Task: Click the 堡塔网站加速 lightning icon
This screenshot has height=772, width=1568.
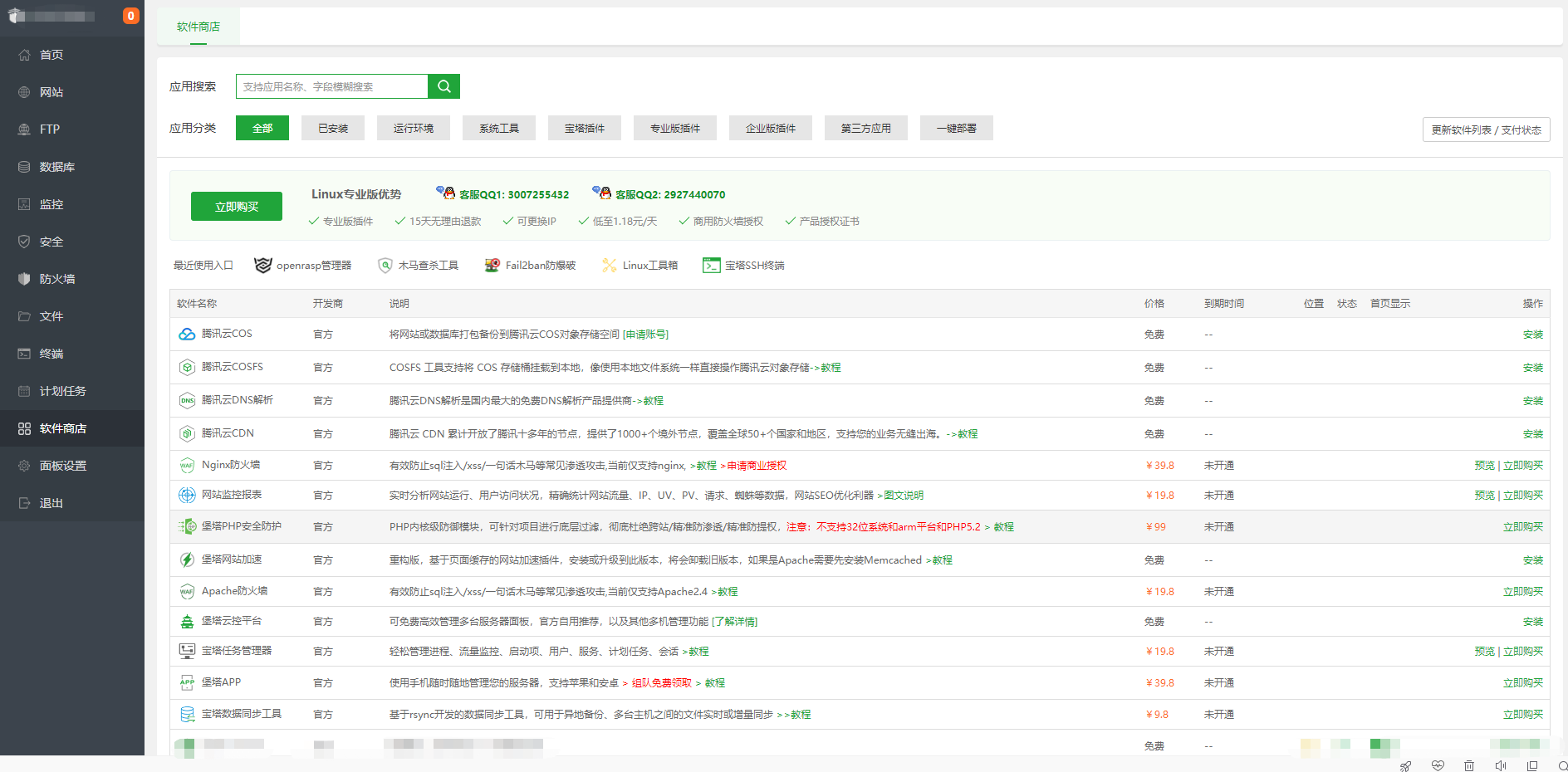Action: [187, 559]
